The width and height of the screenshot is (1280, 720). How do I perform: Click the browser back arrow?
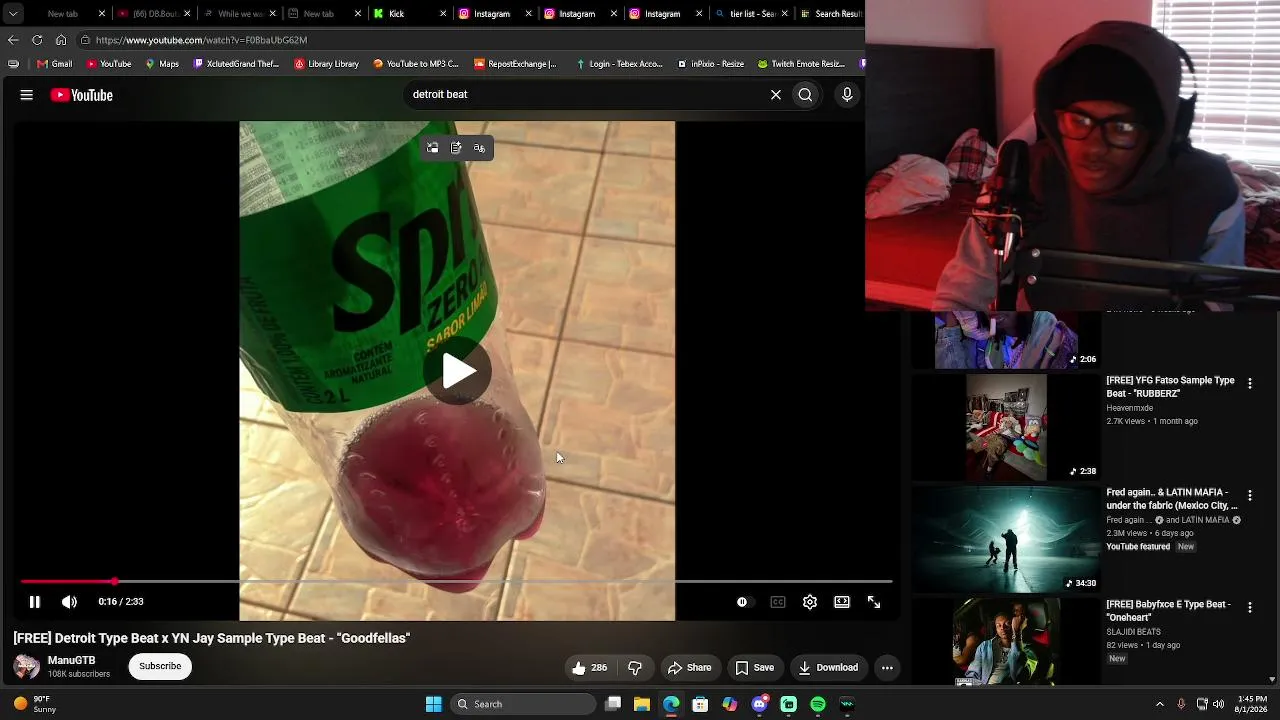tap(13, 40)
